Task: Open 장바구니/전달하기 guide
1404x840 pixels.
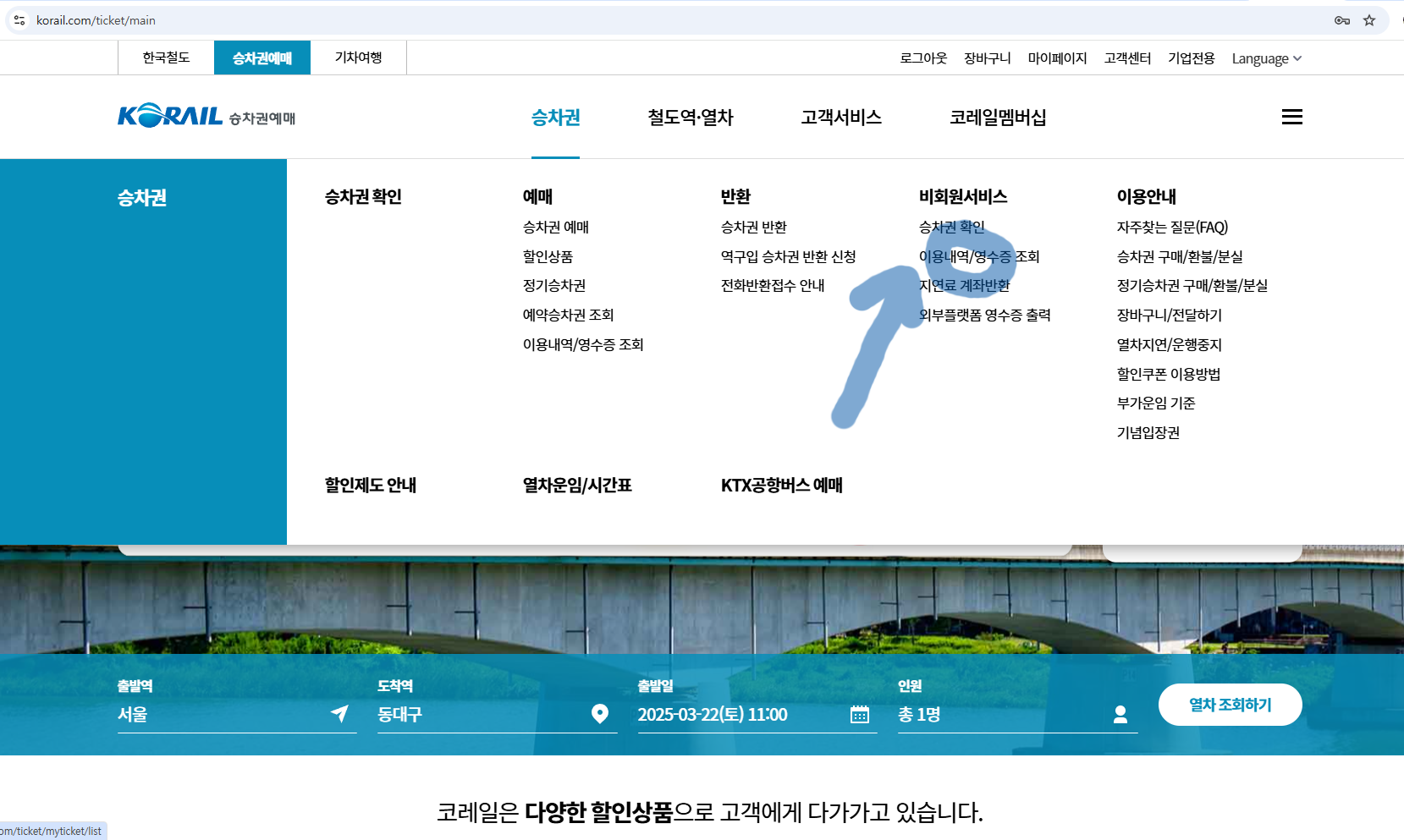Action: coord(1170,315)
